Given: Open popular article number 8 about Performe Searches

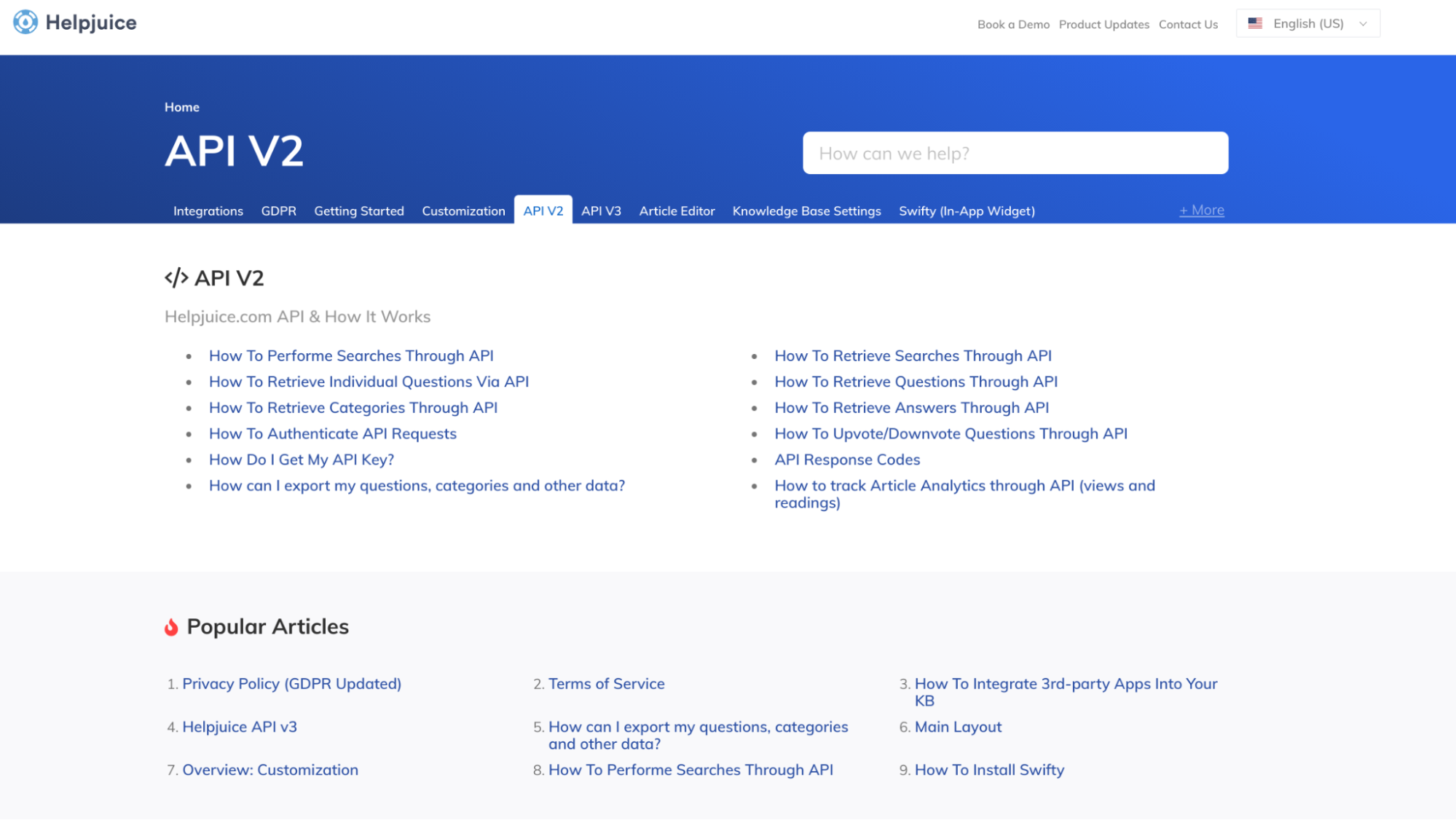Looking at the screenshot, I should [x=690, y=770].
